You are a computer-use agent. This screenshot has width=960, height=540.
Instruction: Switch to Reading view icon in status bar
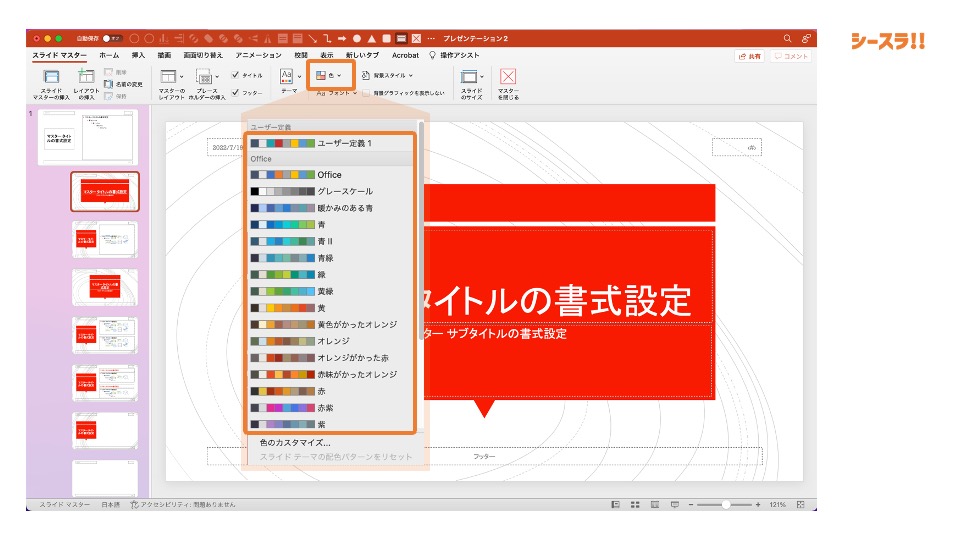pos(654,504)
